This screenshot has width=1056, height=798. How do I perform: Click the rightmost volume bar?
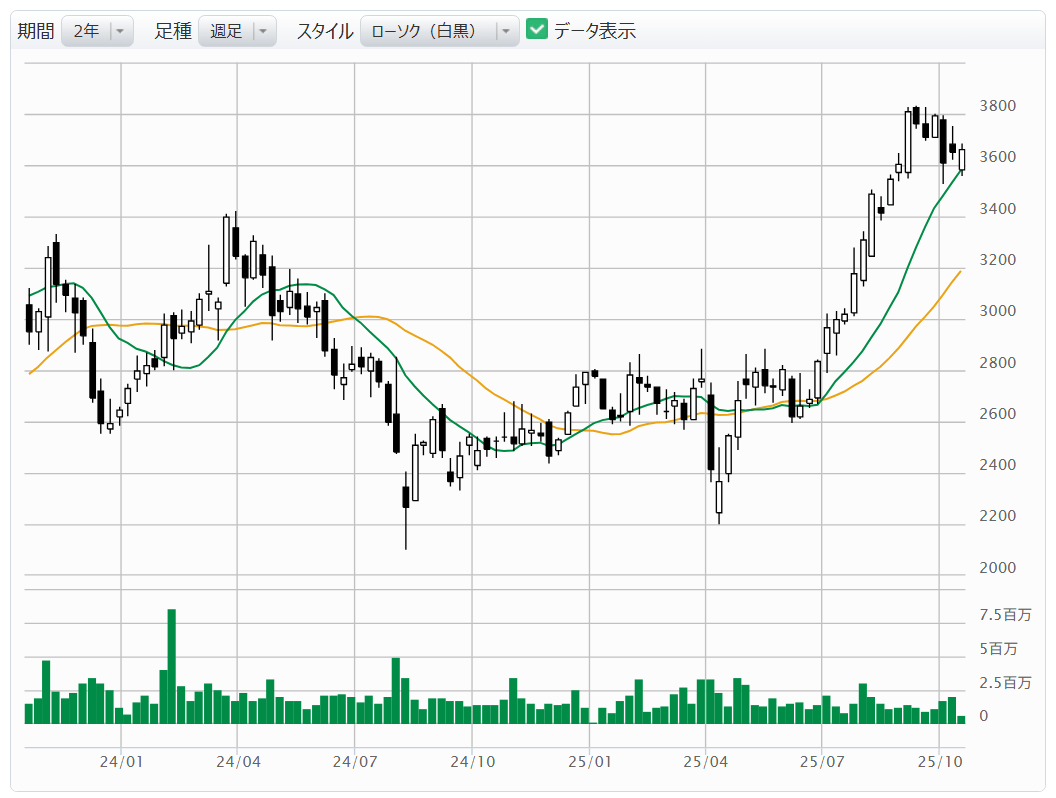click(x=961, y=719)
